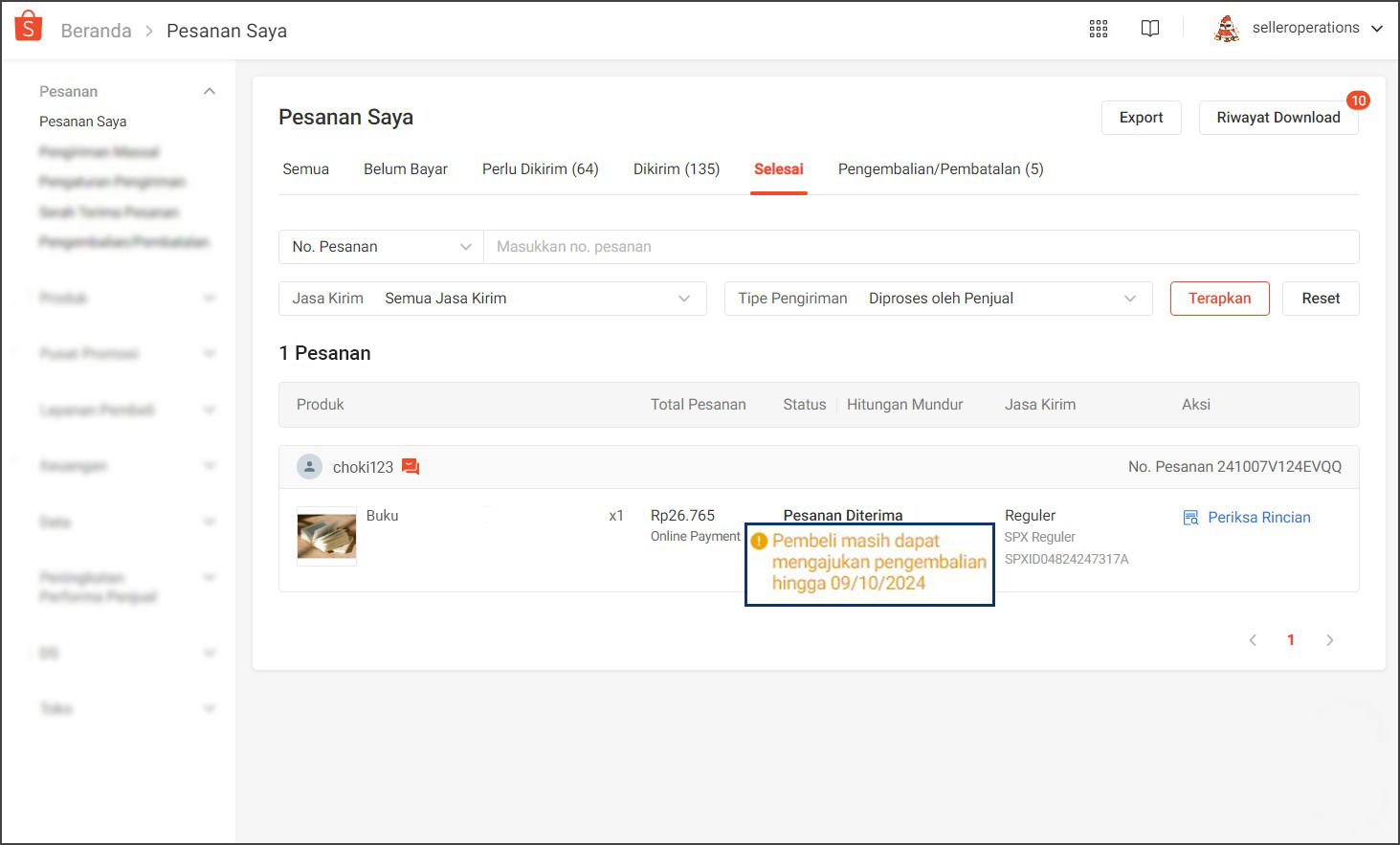Go to previous page arrow
This screenshot has height=845, width=1400.
1253,640
